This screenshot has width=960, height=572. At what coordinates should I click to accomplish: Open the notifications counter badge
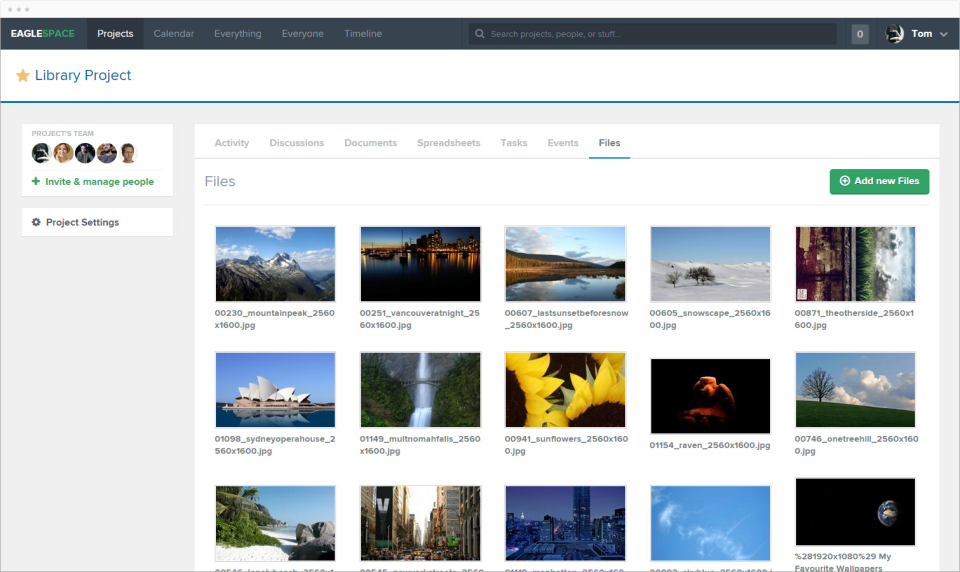(860, 34)
